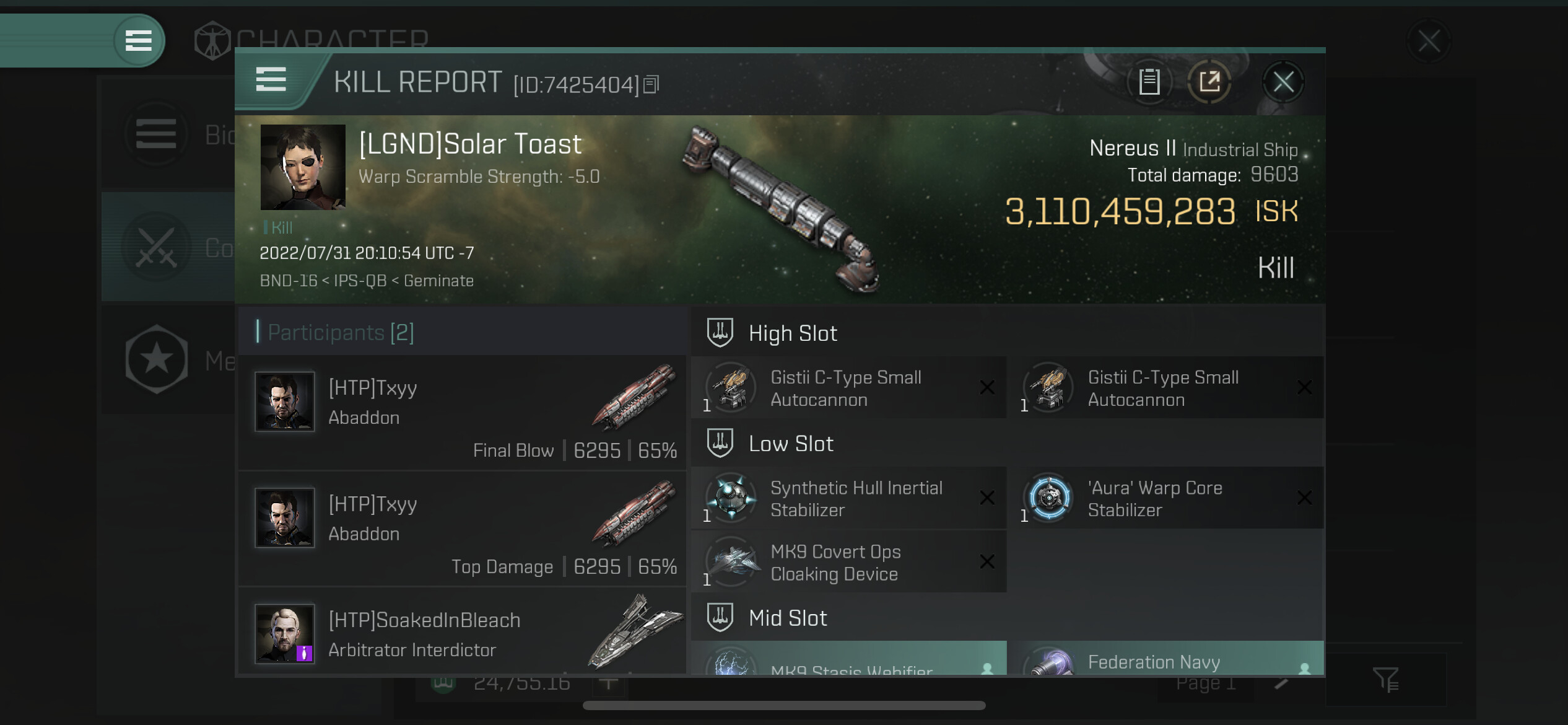Select the Participants tab header
The height and width of the screenshot is (725, 1568).
click(x=341, y=333)
